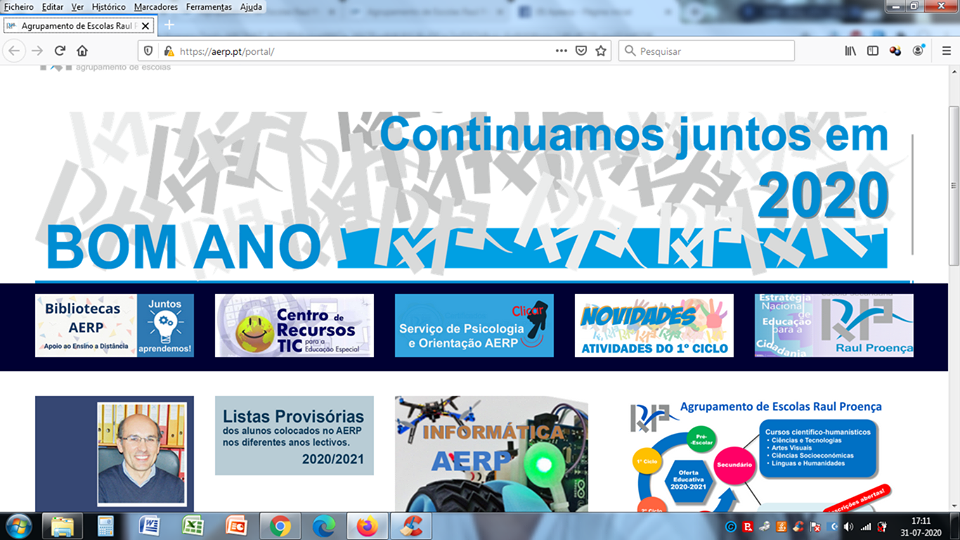Show site security padlock information
The width and height of the screenshot is (960, 540).
[x=168, y=51]
